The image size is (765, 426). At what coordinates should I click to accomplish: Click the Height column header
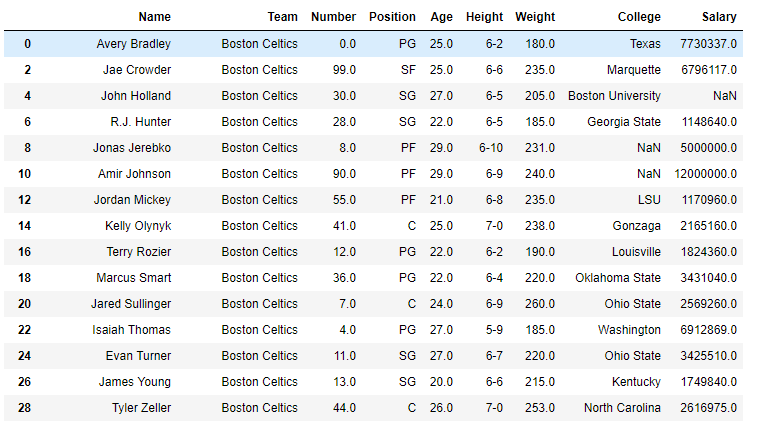(484, 17)
